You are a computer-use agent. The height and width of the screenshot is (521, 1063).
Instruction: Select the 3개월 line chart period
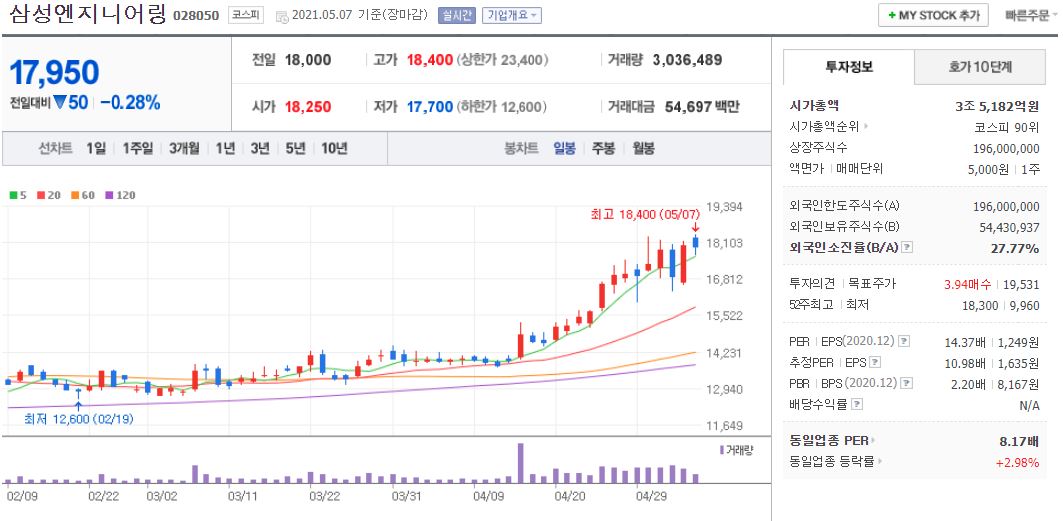(x=184, y=148)
